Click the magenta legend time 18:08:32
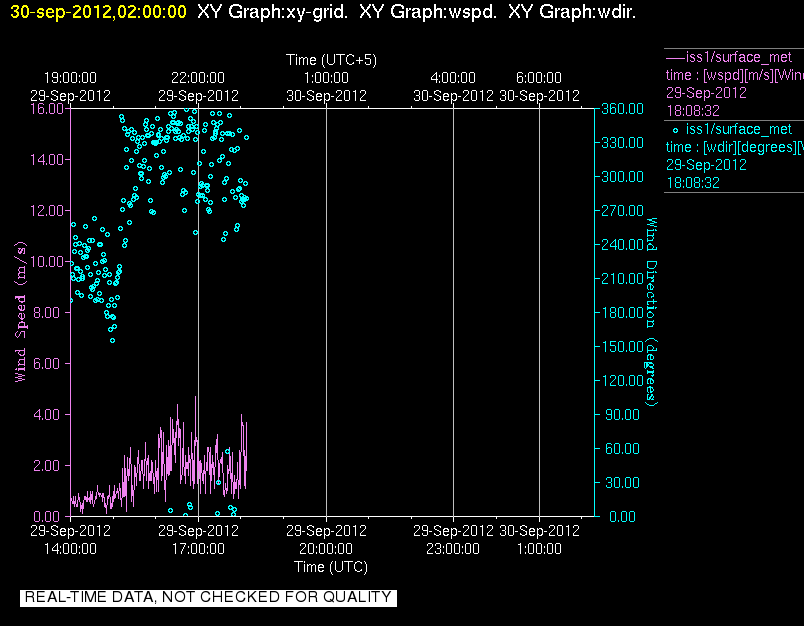This screenshot has width=804, height=626. point(693,111)
